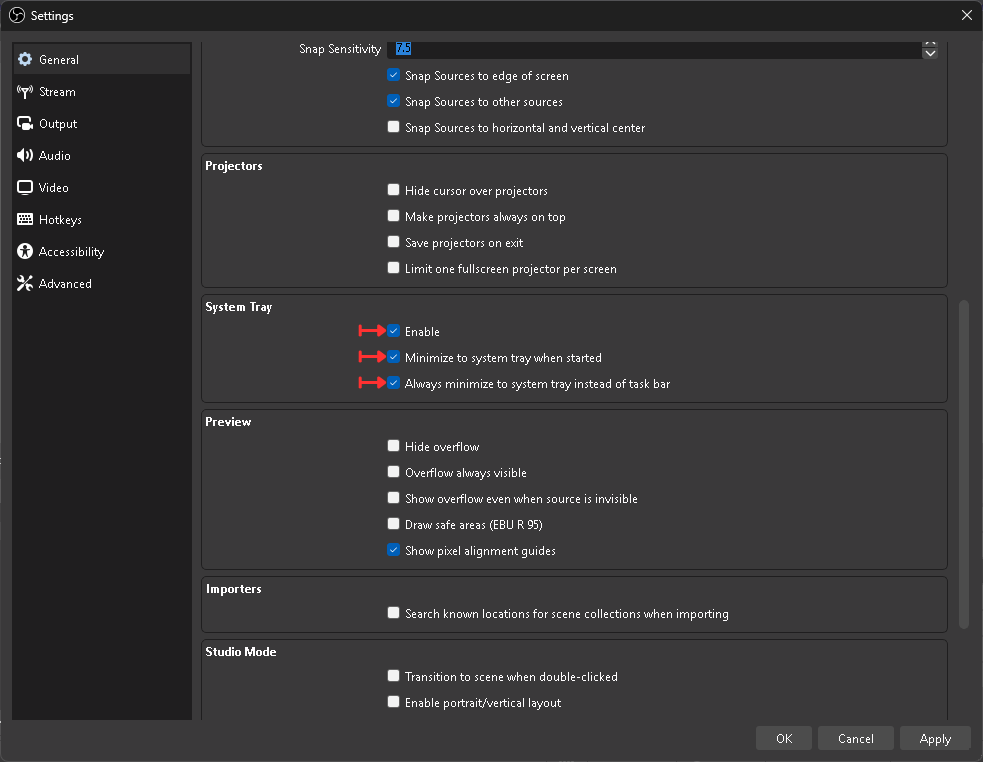Open Advanced settings section
The width and height of the screenshot is (983, 762).
tap(102, 283)
